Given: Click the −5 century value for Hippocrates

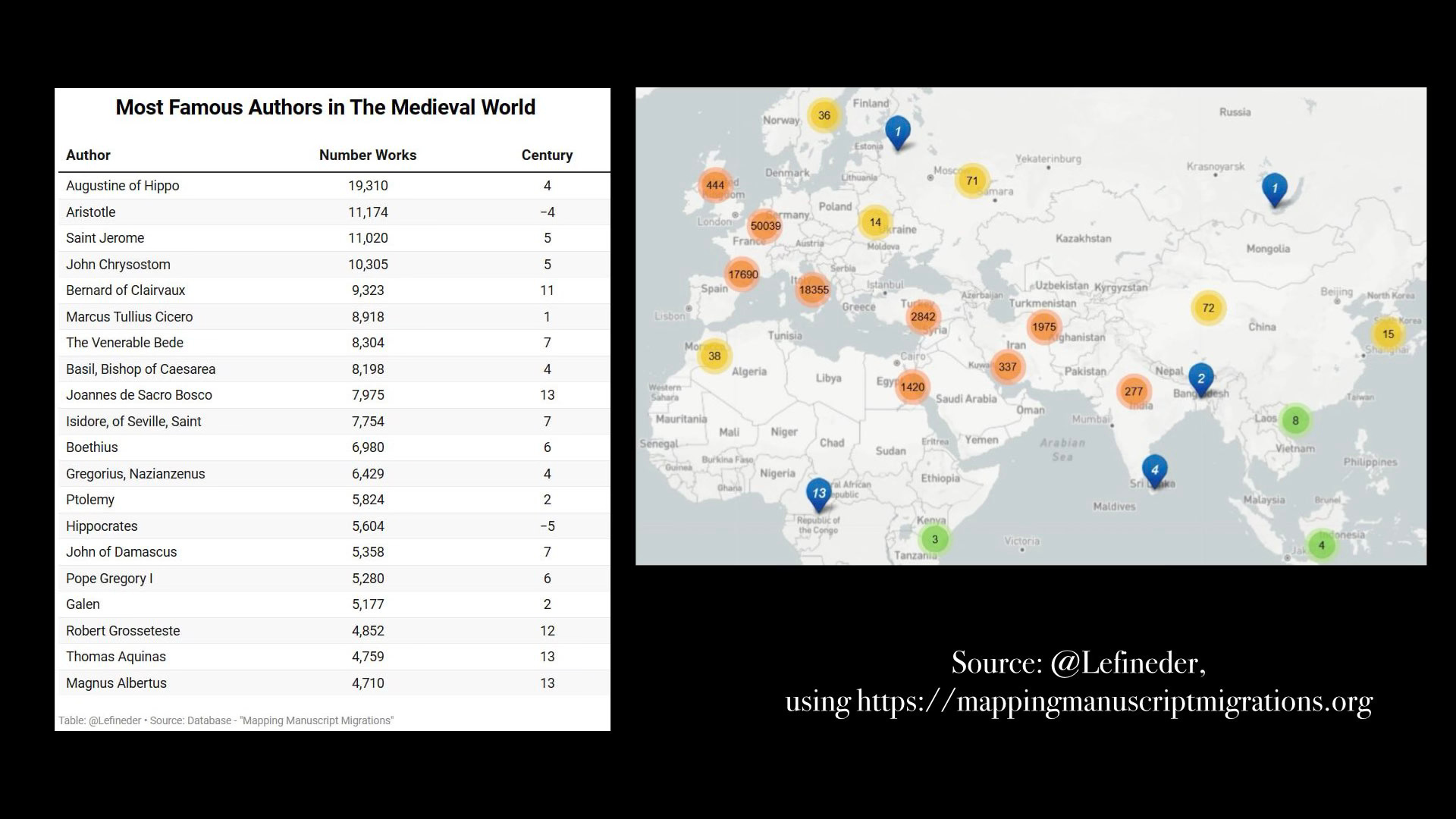Looking at the screenshot, I should (x=547, y=526).
